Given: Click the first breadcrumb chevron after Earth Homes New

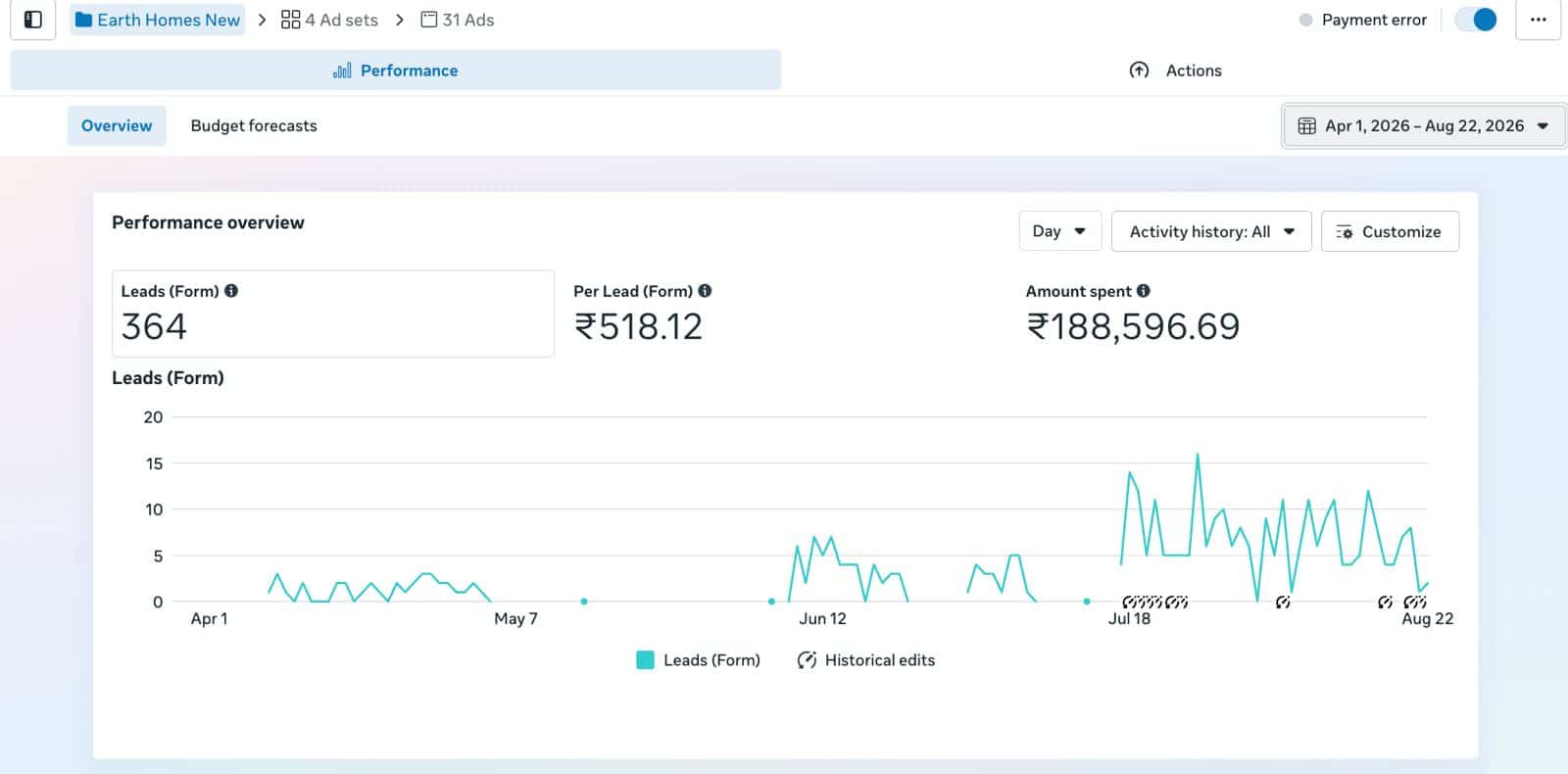Looking at the screenshot, I should 262,20.
